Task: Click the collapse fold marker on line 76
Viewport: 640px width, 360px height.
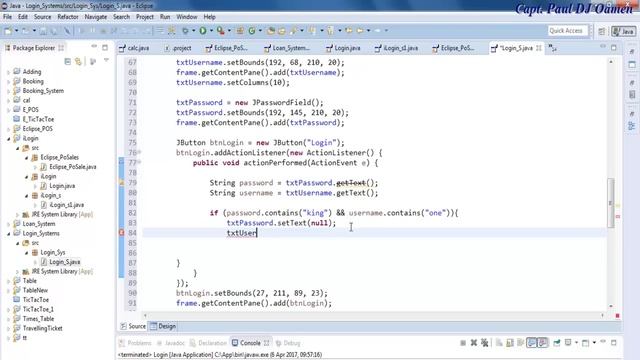Action: (139, 152)
